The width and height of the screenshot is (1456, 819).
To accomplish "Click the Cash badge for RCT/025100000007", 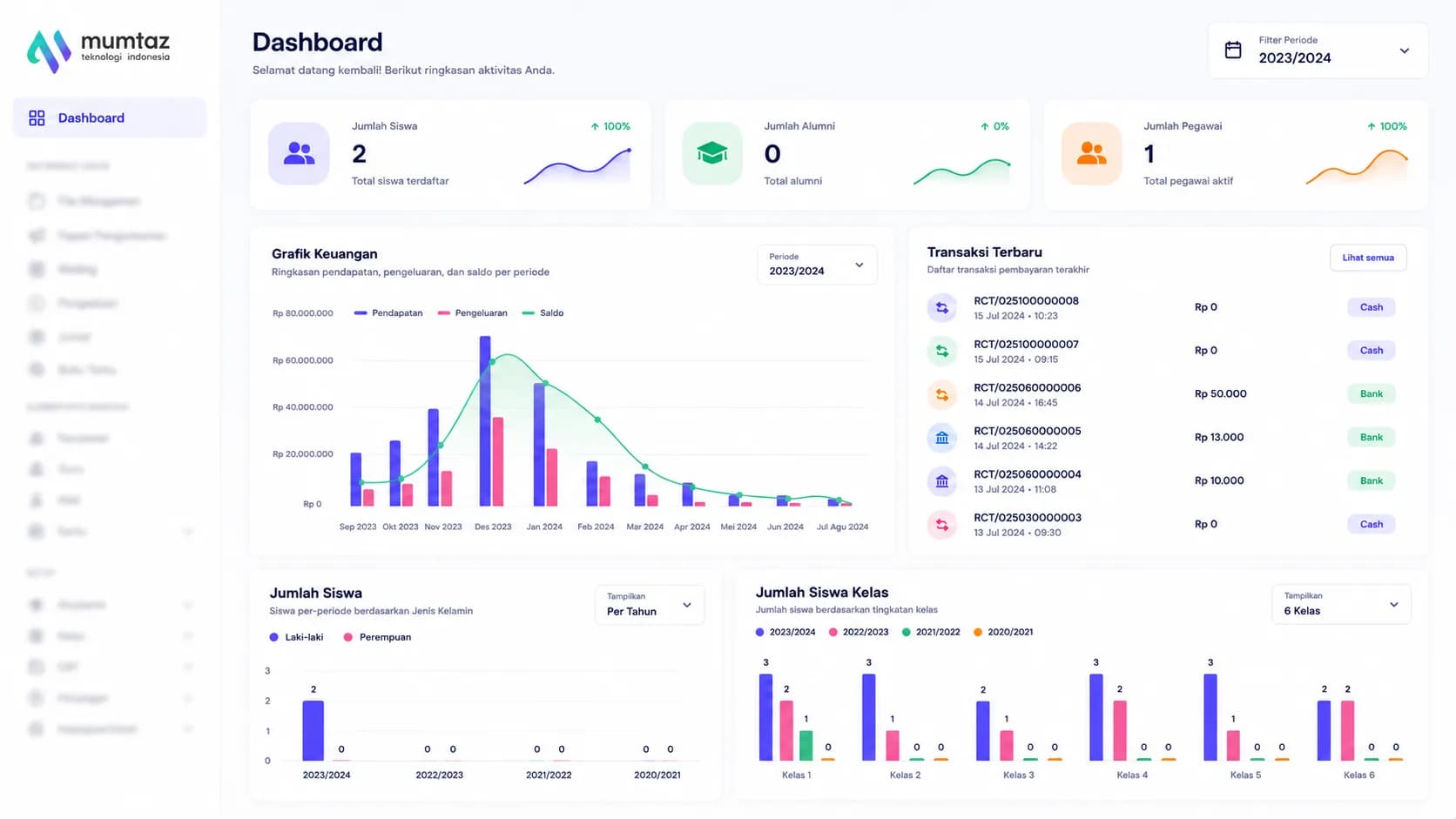I will coord(1371,351).
